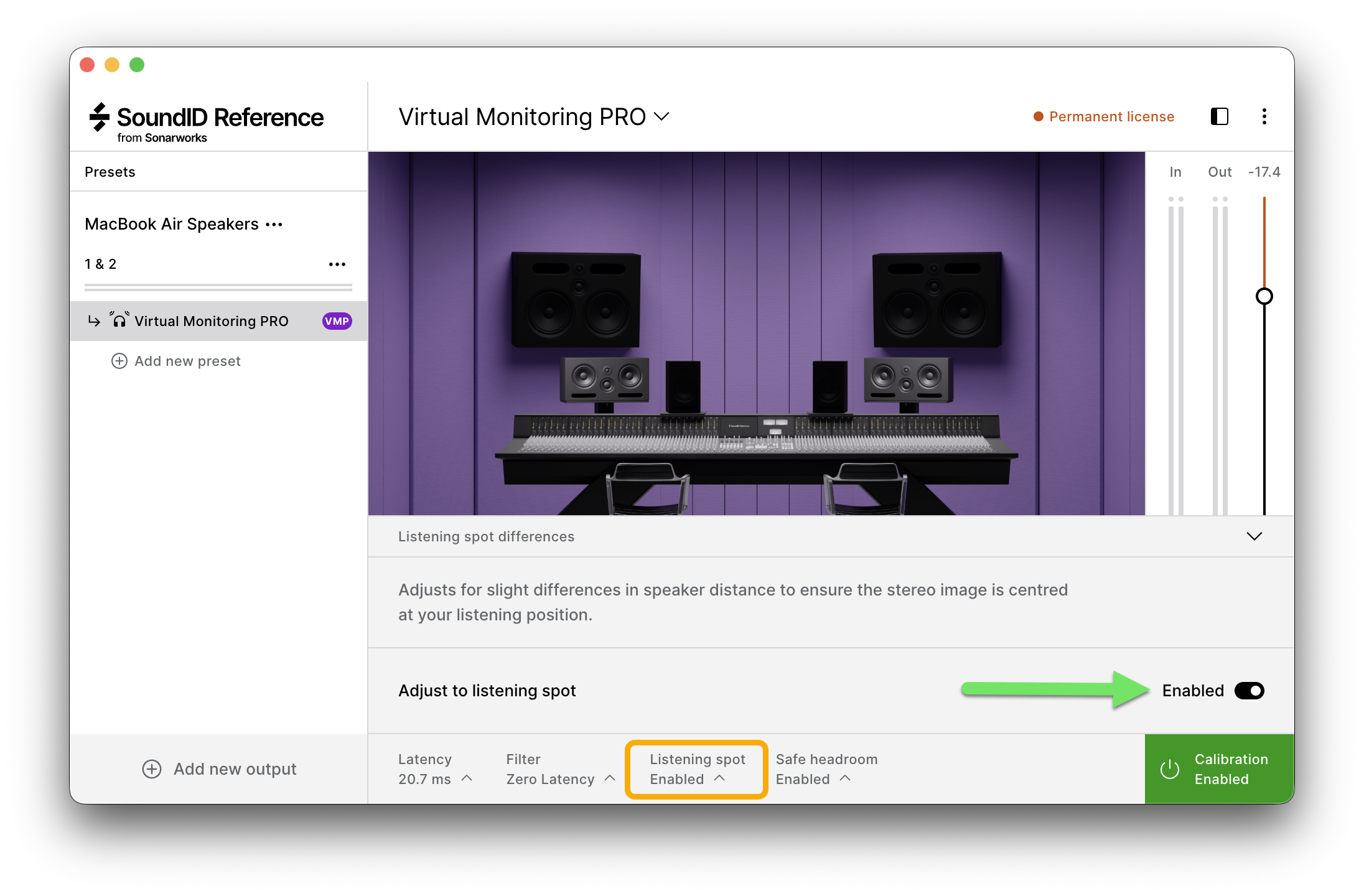The width and height of the screenshot is (1364, 896).
Task: Click the Calibration power icon
Action: click(x=1170, y=769)
